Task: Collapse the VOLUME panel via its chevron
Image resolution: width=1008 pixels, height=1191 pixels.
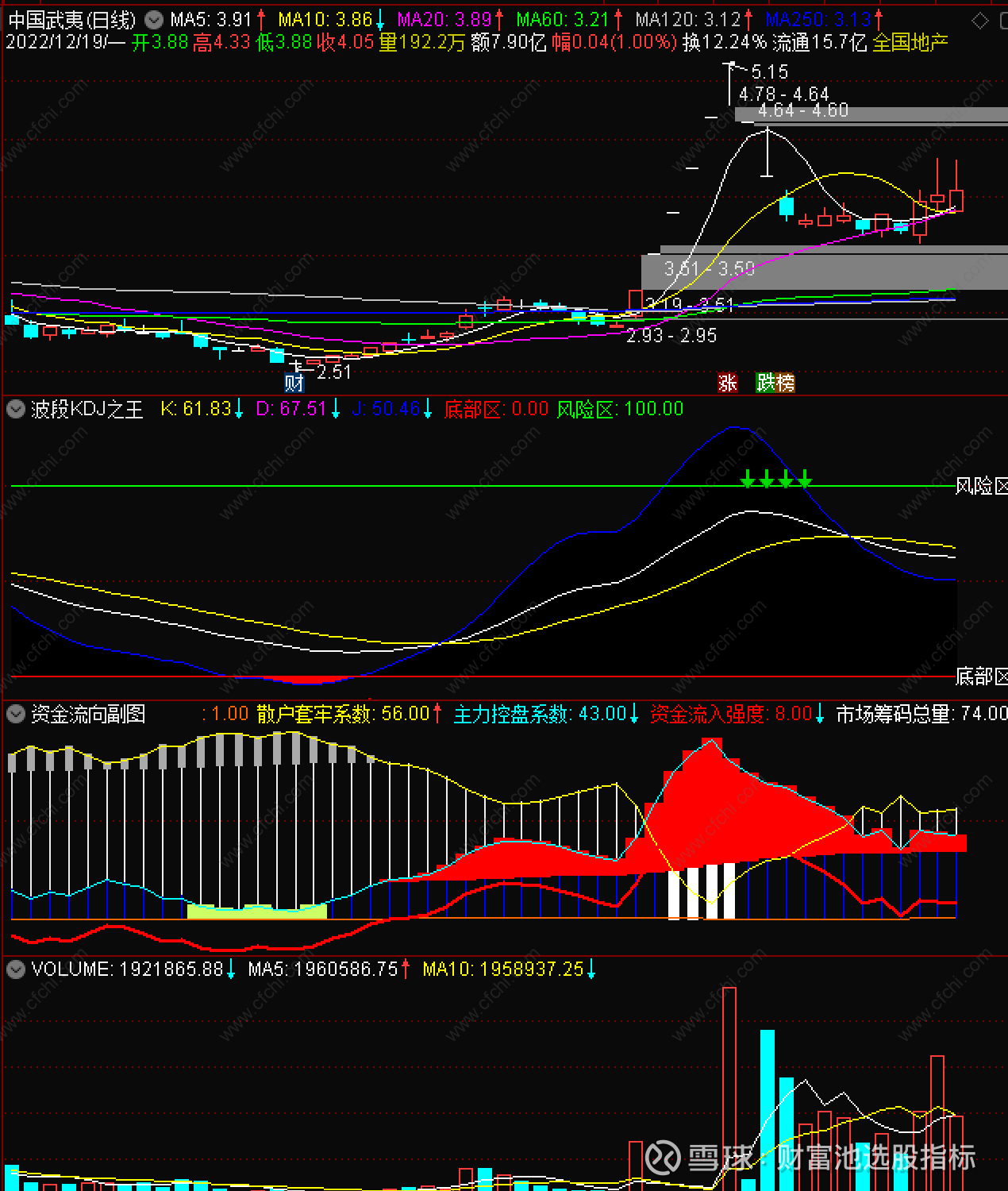Action: coord(14,969)
